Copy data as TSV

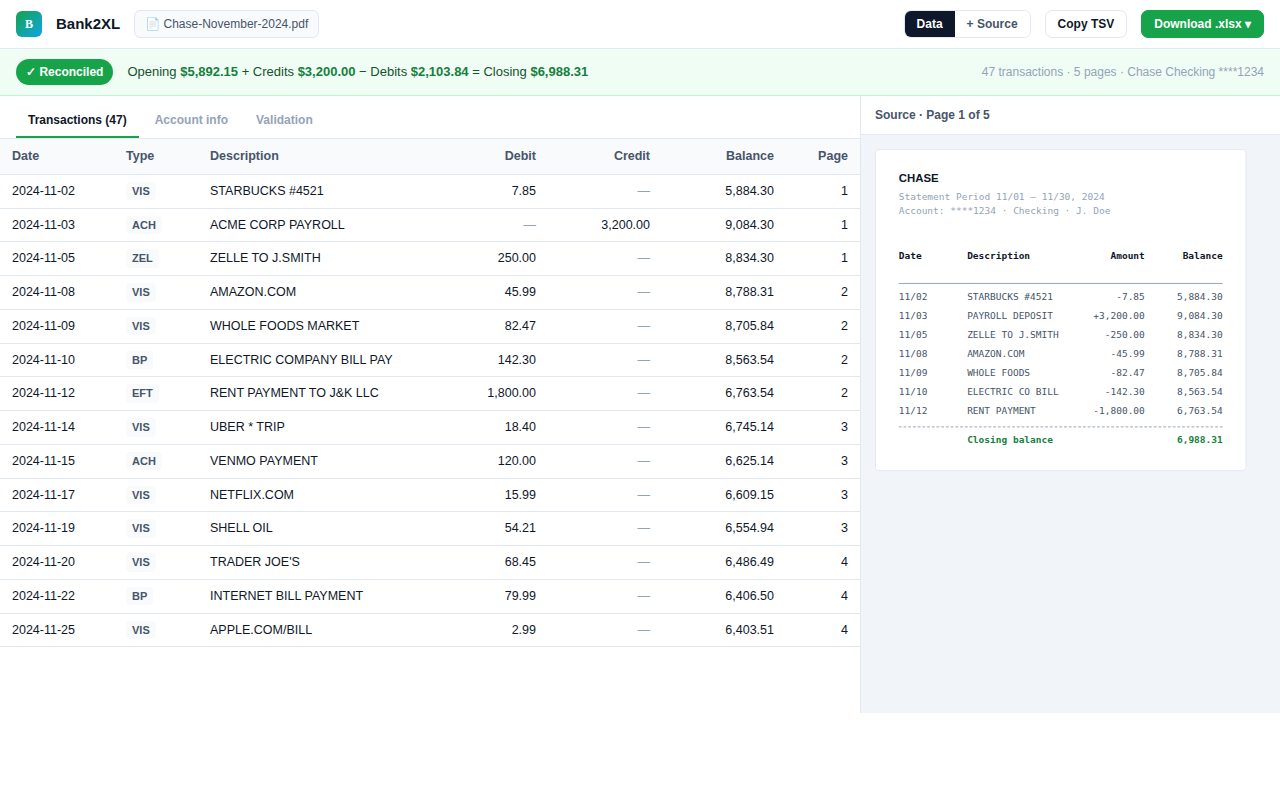coord(1086,24)
